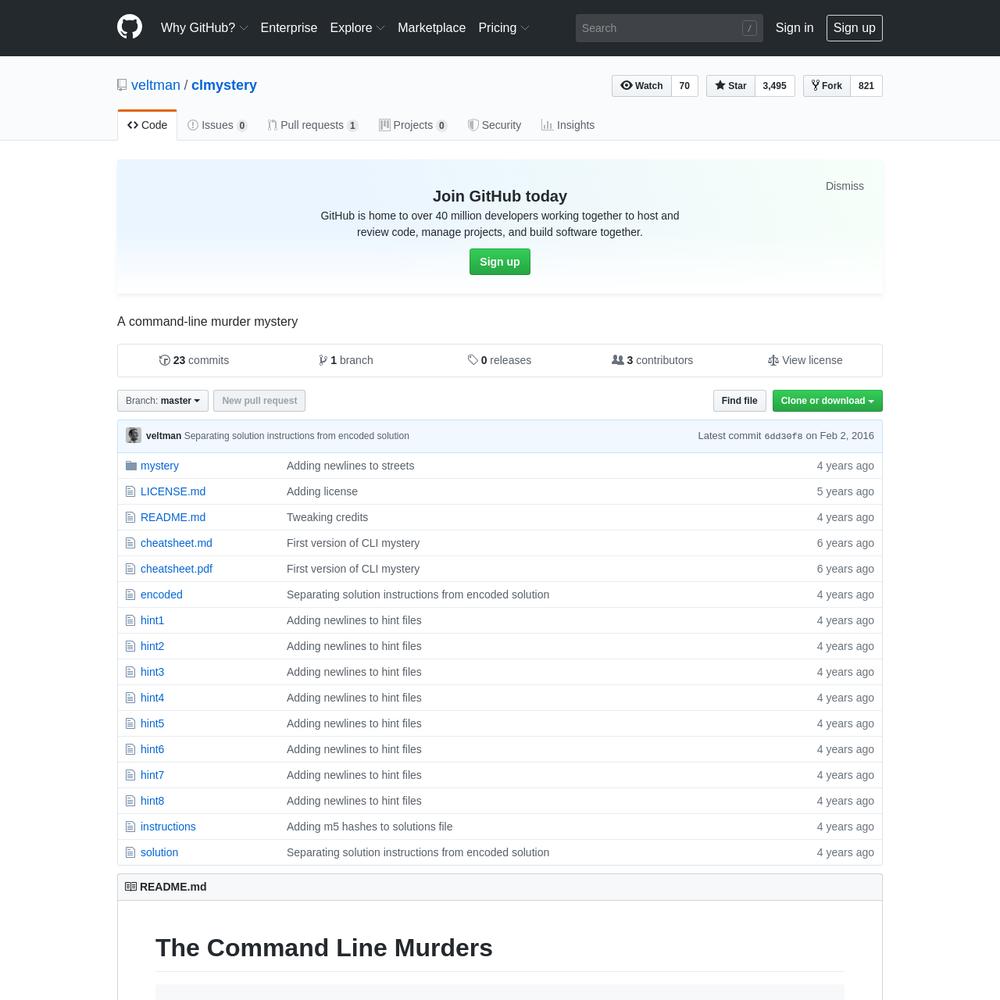Viewport: 1000px width, 1000px height.
Task: Click the file icon next to hint4
Action: pos(131,698)
